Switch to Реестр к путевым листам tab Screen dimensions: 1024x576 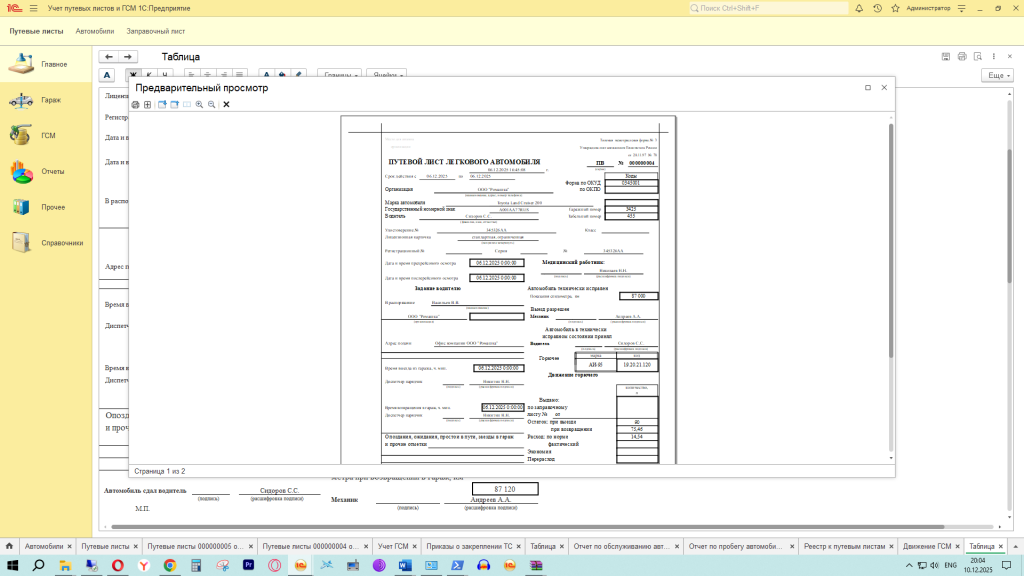pos(844,546)
